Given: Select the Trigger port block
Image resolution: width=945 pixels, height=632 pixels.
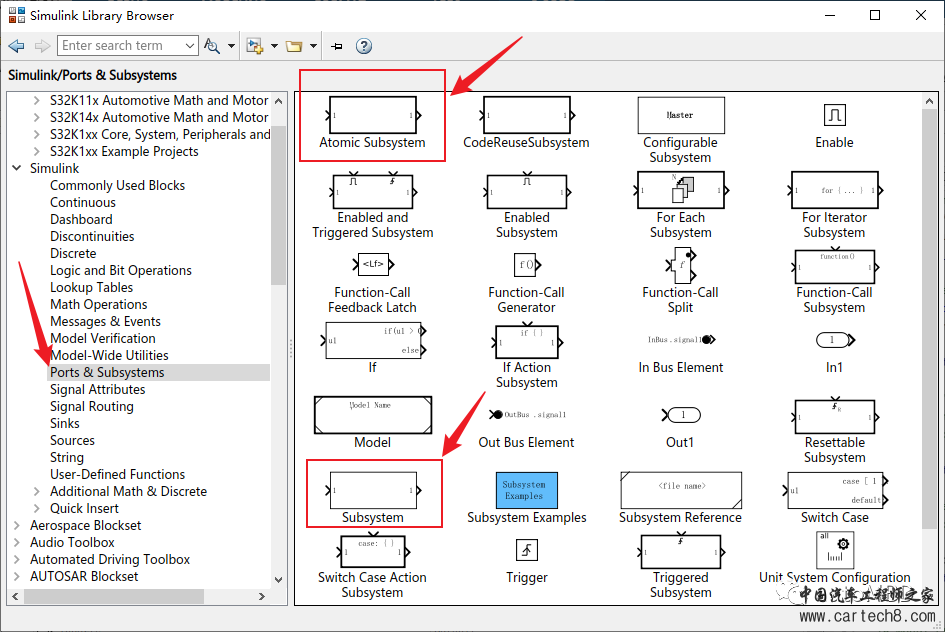Looking at the screenshot, I should pyautogui.click(x=527, y=550).
